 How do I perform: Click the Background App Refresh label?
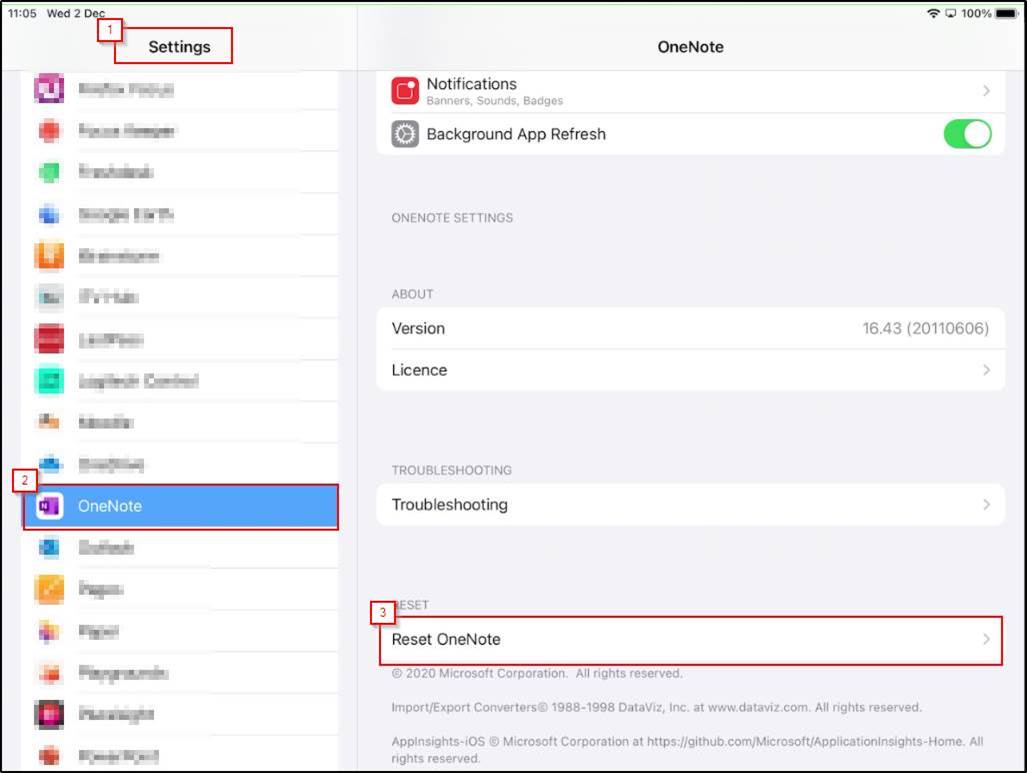(516, 134)
